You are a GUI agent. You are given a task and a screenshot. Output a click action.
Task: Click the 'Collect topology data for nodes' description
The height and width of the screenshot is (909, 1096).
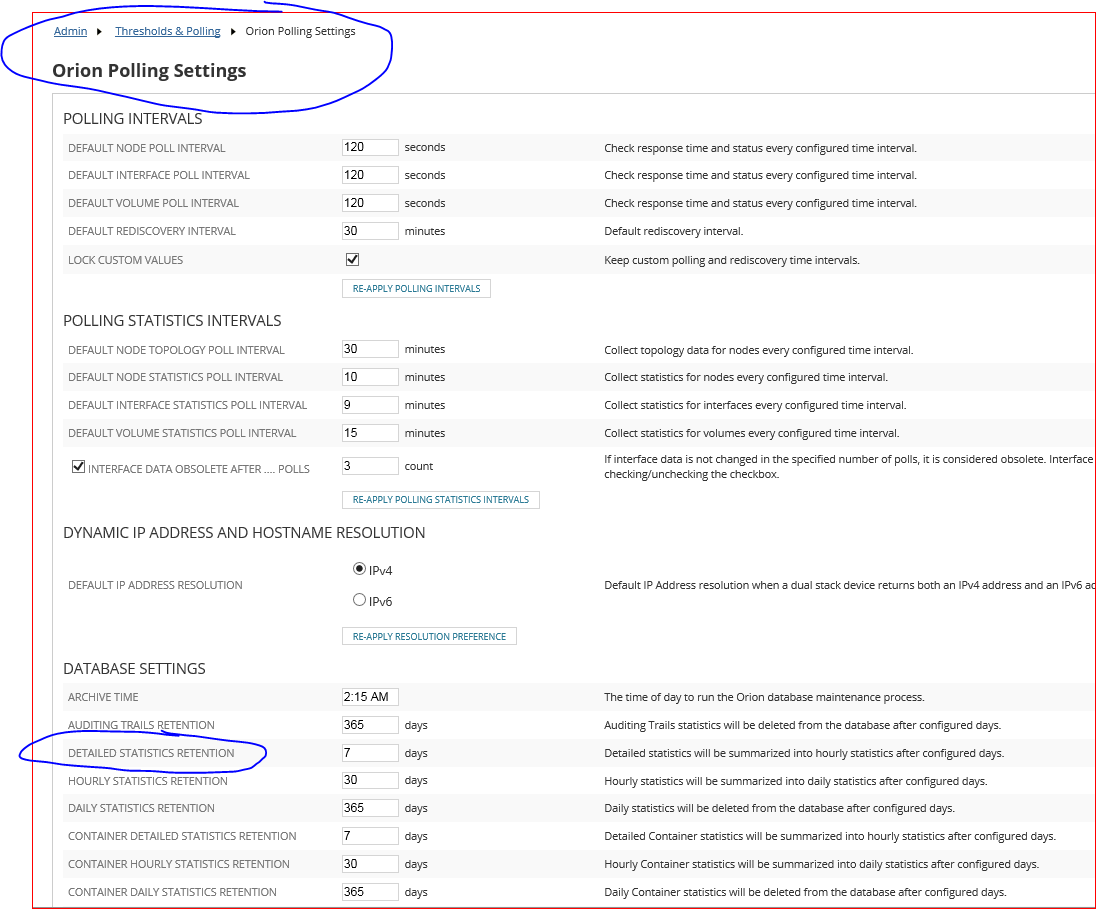(758, 350)
